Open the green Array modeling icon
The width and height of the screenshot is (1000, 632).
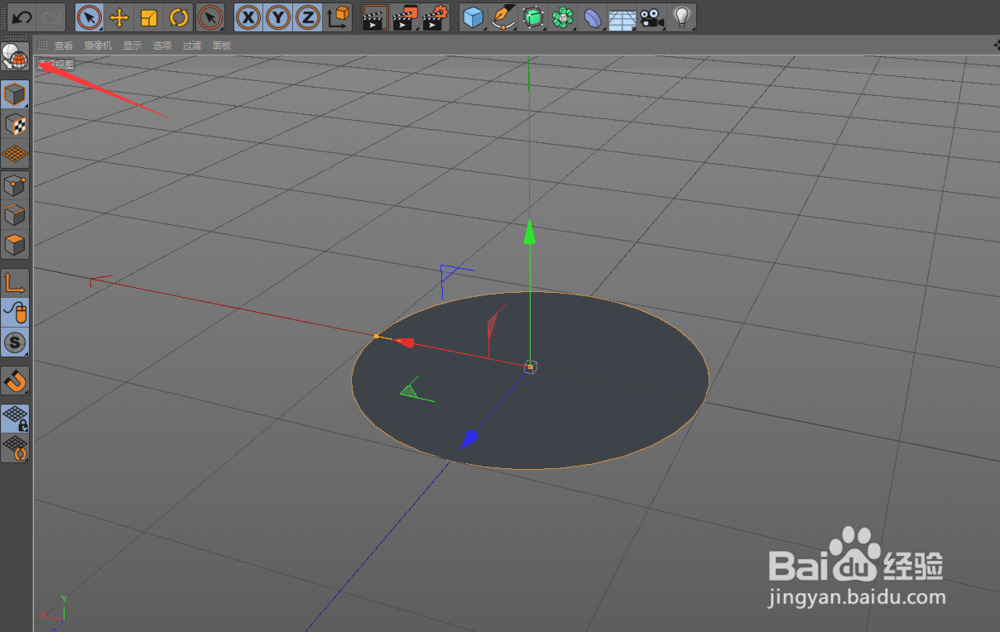[563, 17]
